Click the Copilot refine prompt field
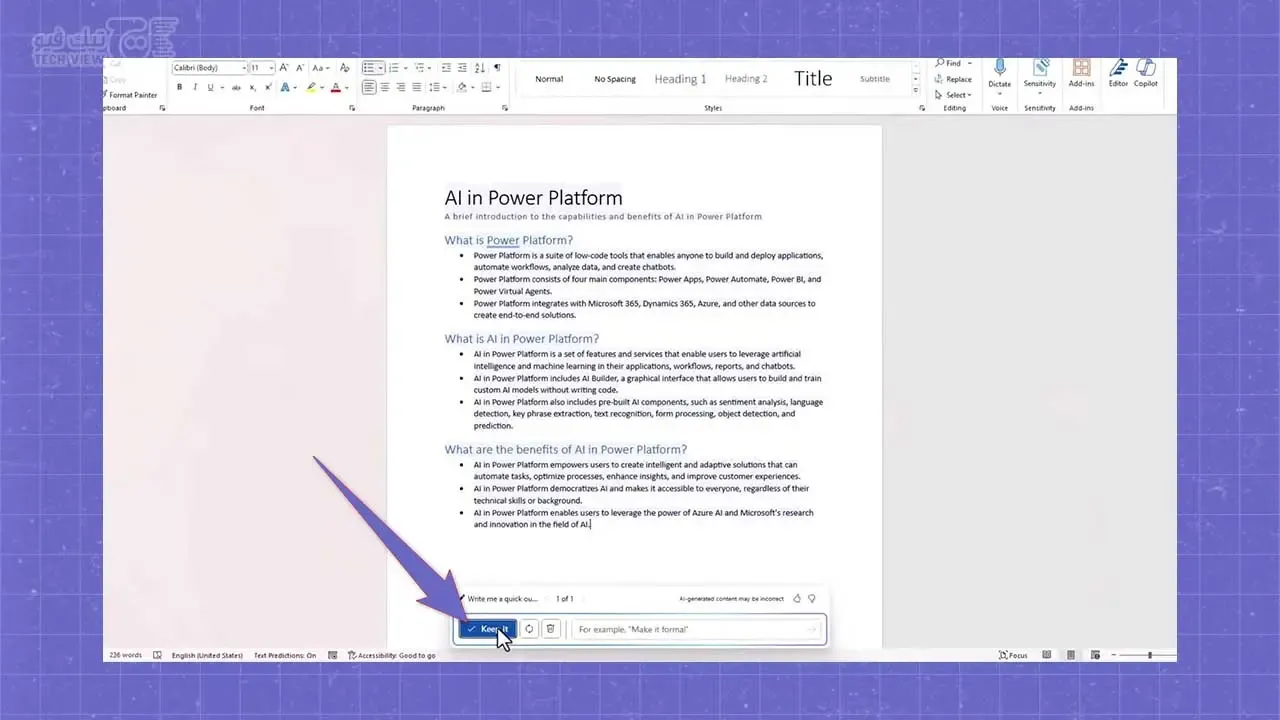This screenshot has width=1280, height=720. [698, 629]
